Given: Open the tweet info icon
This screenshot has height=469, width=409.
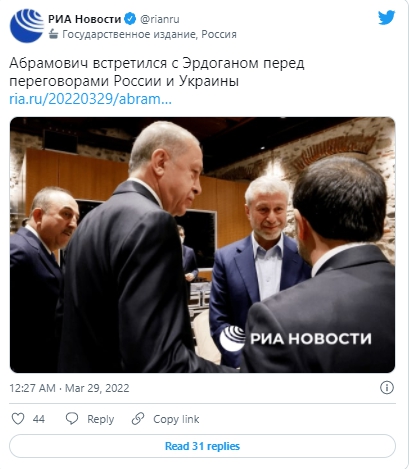Looking at the screenshot, I should [387, 388].
